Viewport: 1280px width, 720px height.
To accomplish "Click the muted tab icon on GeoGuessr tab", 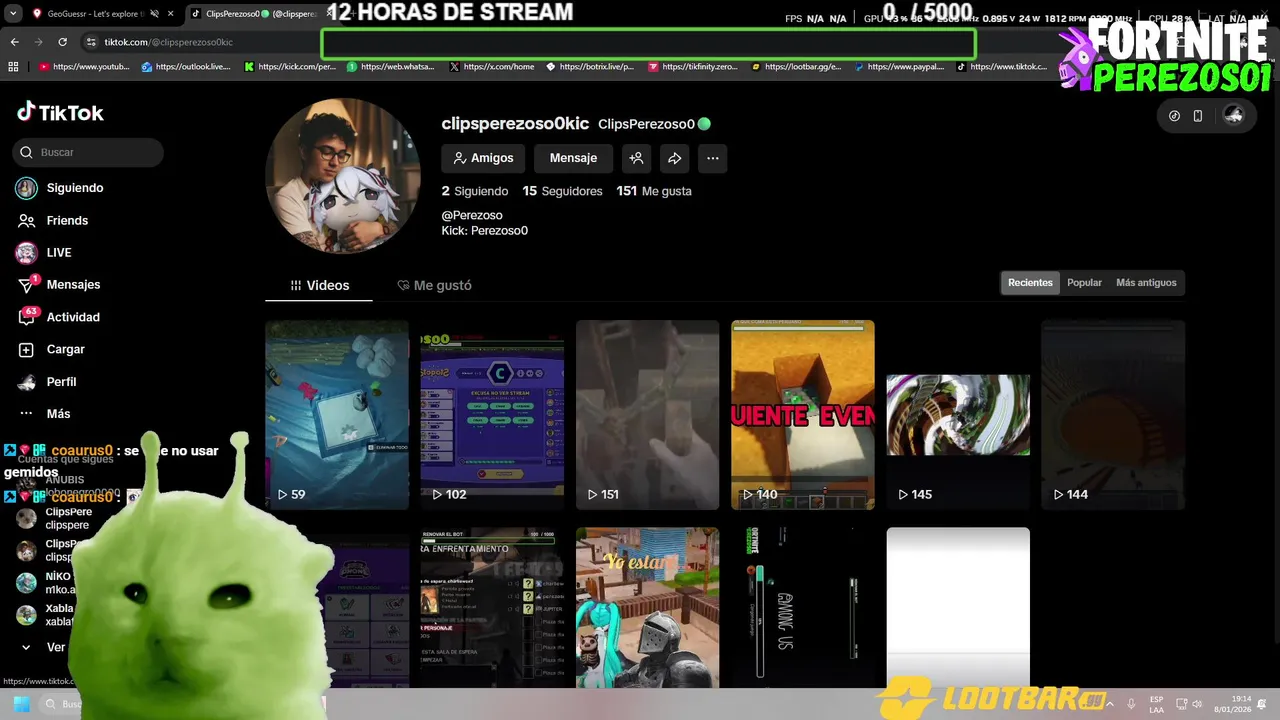I will pos(154,14).
